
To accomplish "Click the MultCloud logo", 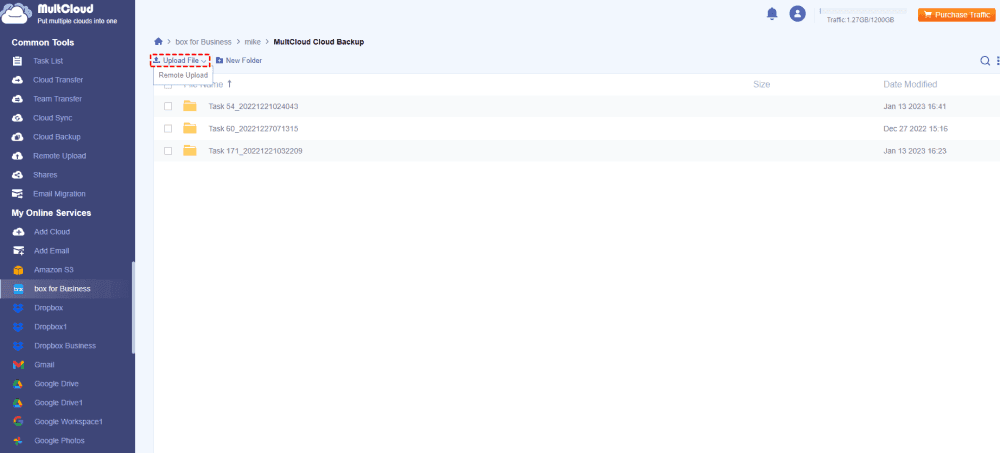I will 60,14.
